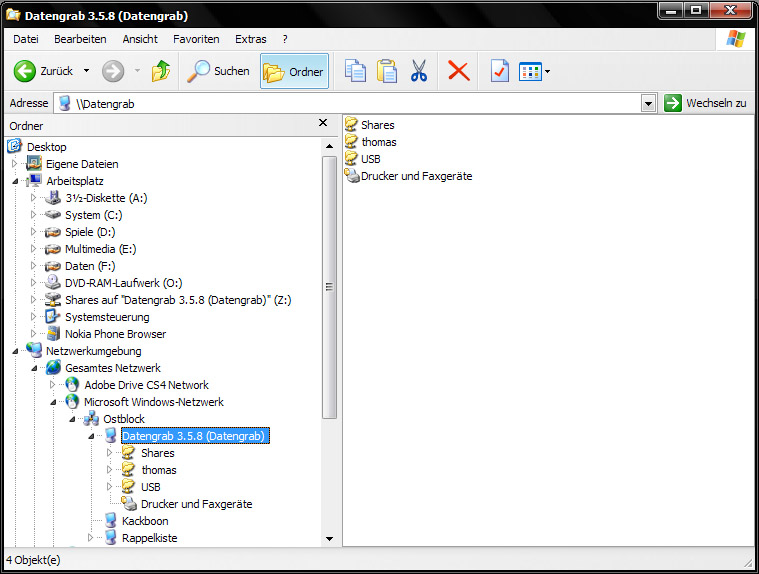Click the red Delete X icon
Screen dimensions: 759x574
pyautogui.click(x=458, y=71)
